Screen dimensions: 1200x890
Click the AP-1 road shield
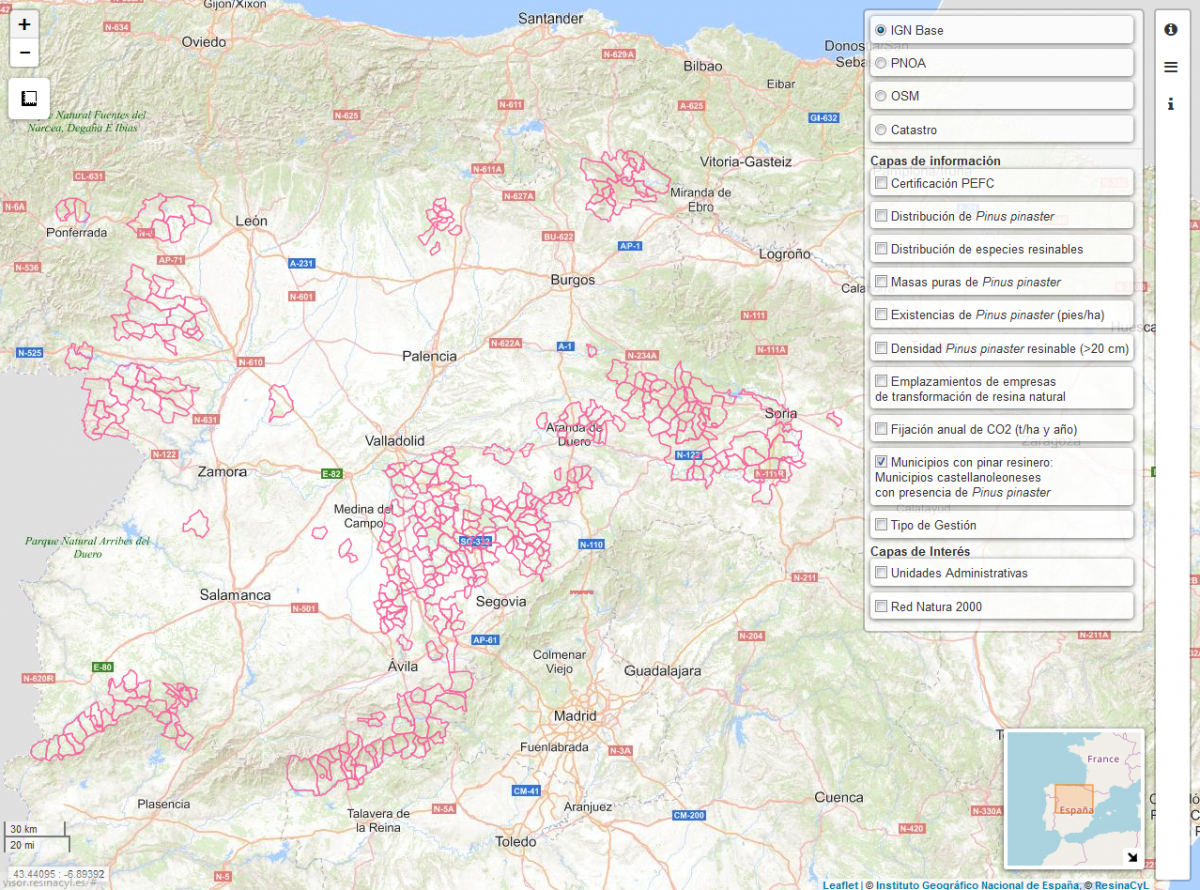click(x=629, y=245)
